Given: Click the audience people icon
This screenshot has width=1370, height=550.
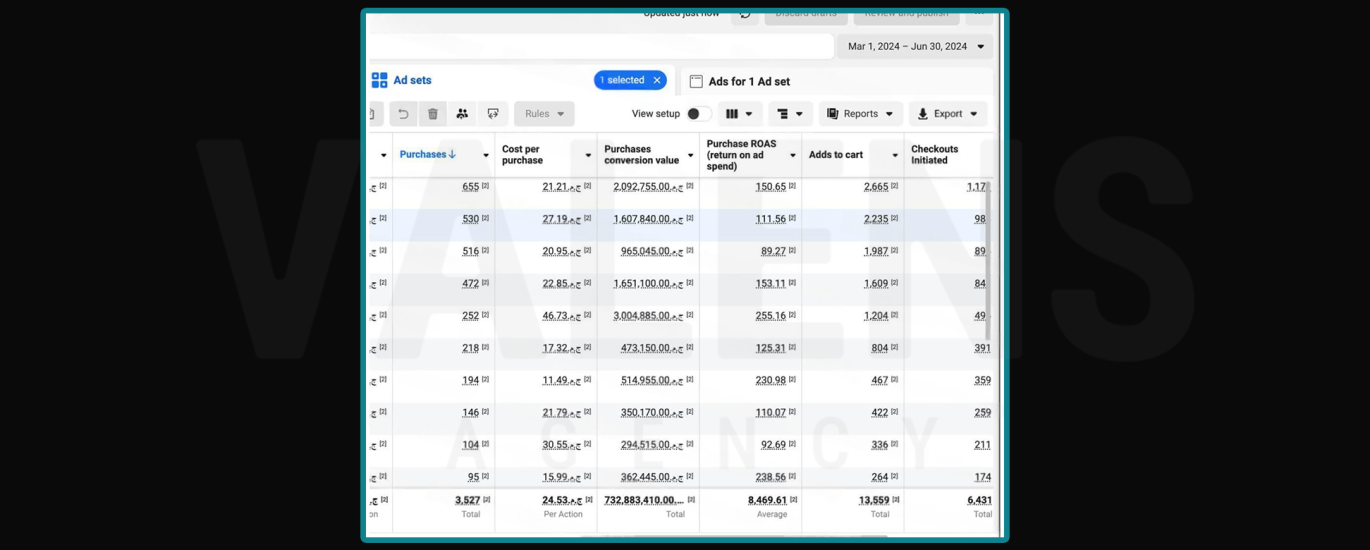Looking at the screenshot, I should click(462, 114).
